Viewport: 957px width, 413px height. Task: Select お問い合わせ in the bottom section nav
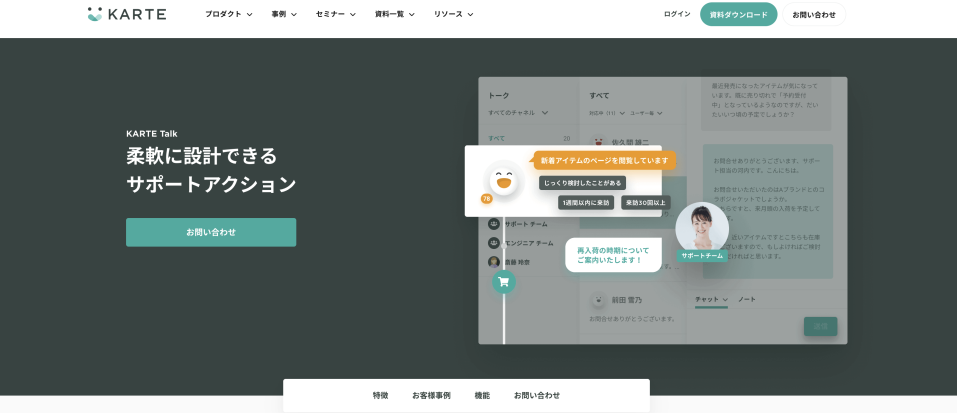[x=536, y=395]
